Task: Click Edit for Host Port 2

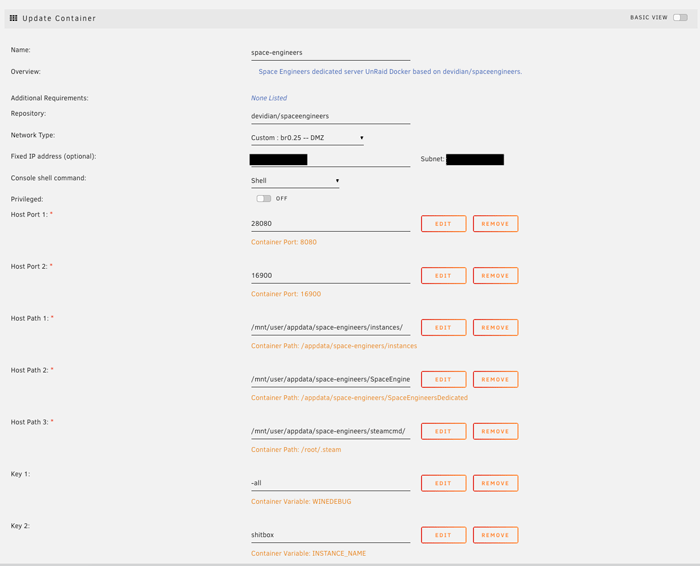Action: click(x=443, y=275)
